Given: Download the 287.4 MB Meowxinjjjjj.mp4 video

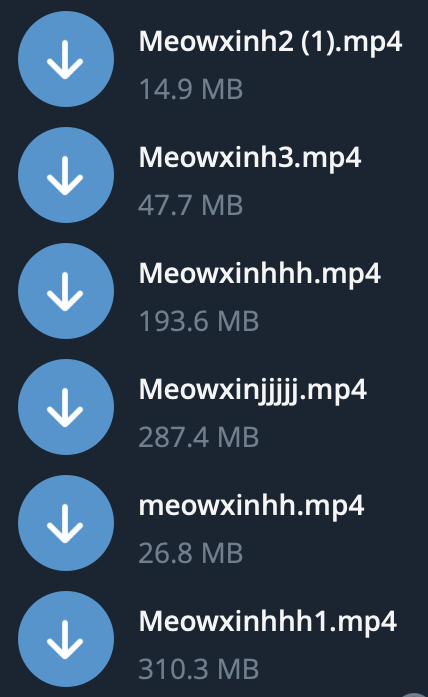Looking at the screenshot, I should coord(66,407).
